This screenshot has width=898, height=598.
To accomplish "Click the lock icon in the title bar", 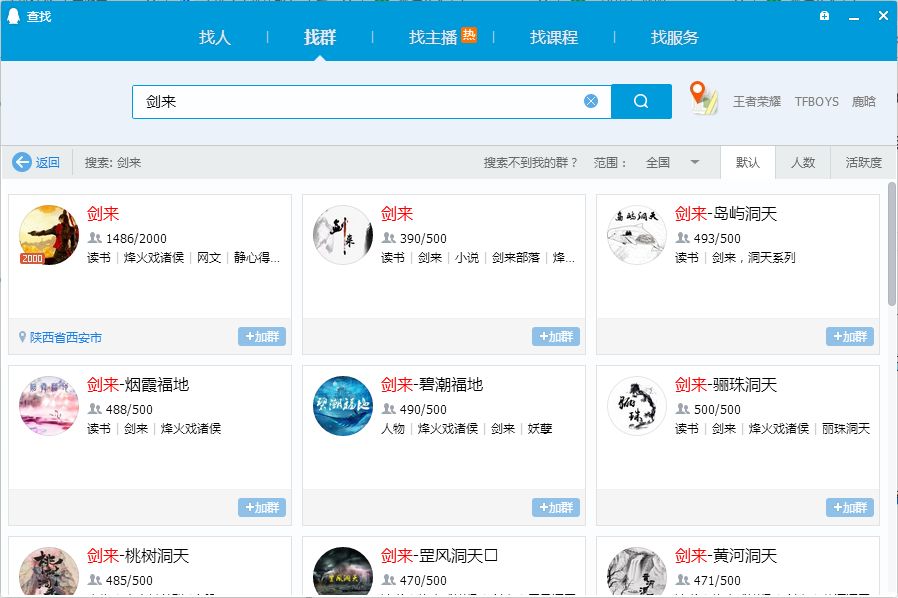I will tap(824, 16).
